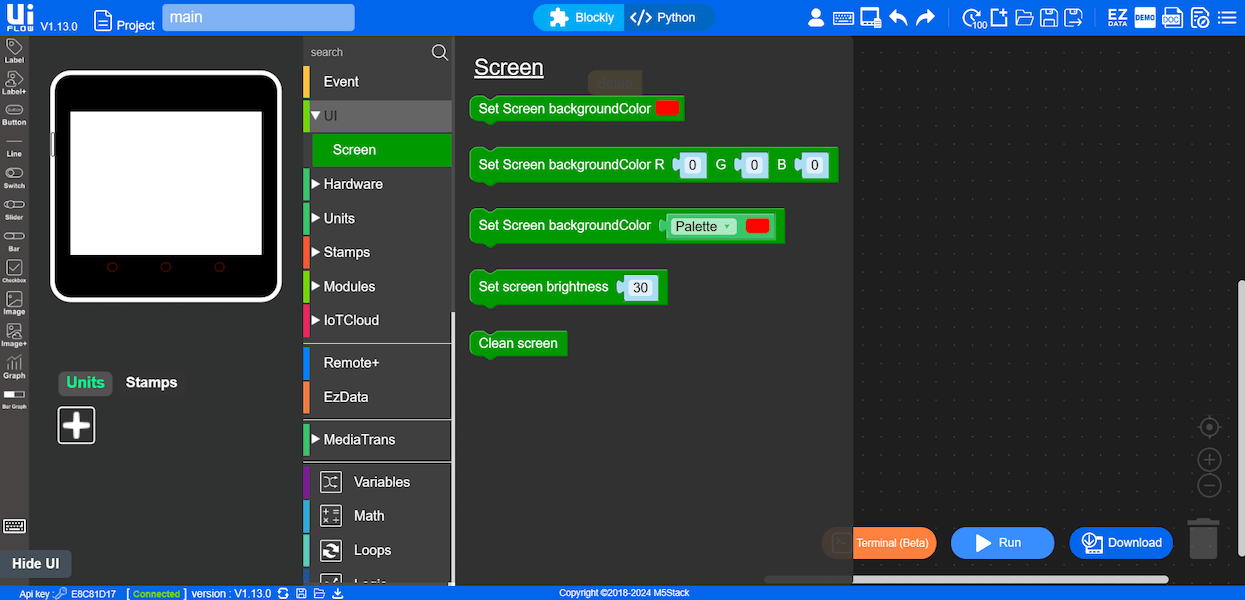This screenshot has width=1245, height=600.
Task: Zoom in the Blockly workspace
Action: click(x=1209, y=460)
